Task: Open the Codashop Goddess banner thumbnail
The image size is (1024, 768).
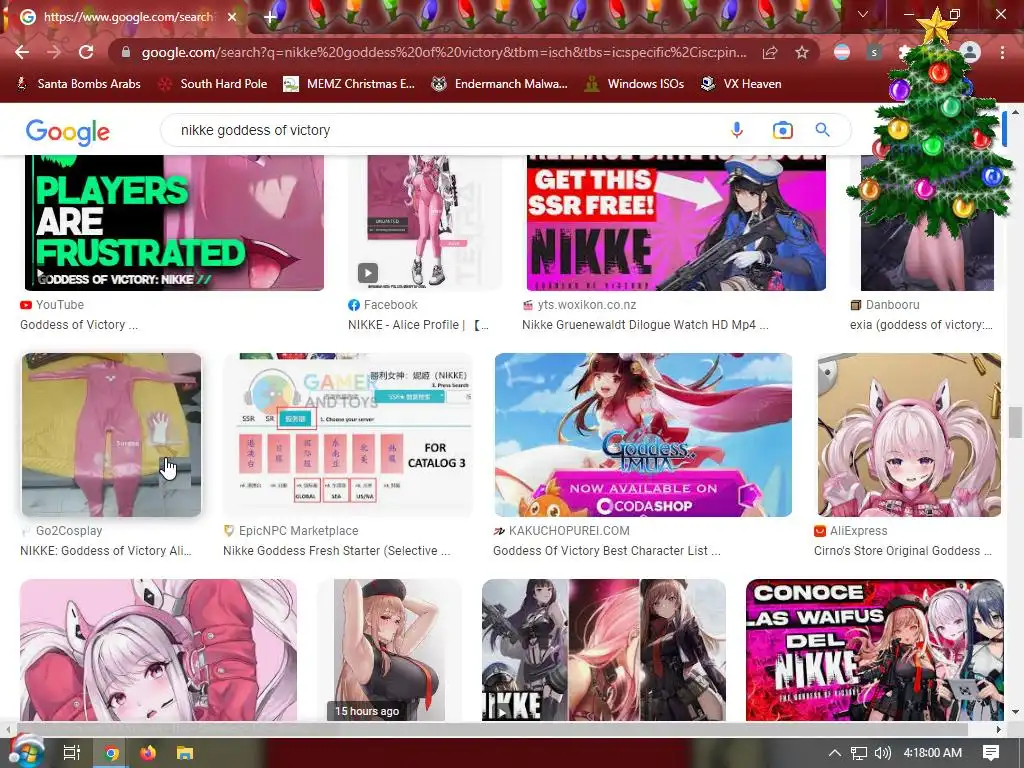Action: pos(643,435)
